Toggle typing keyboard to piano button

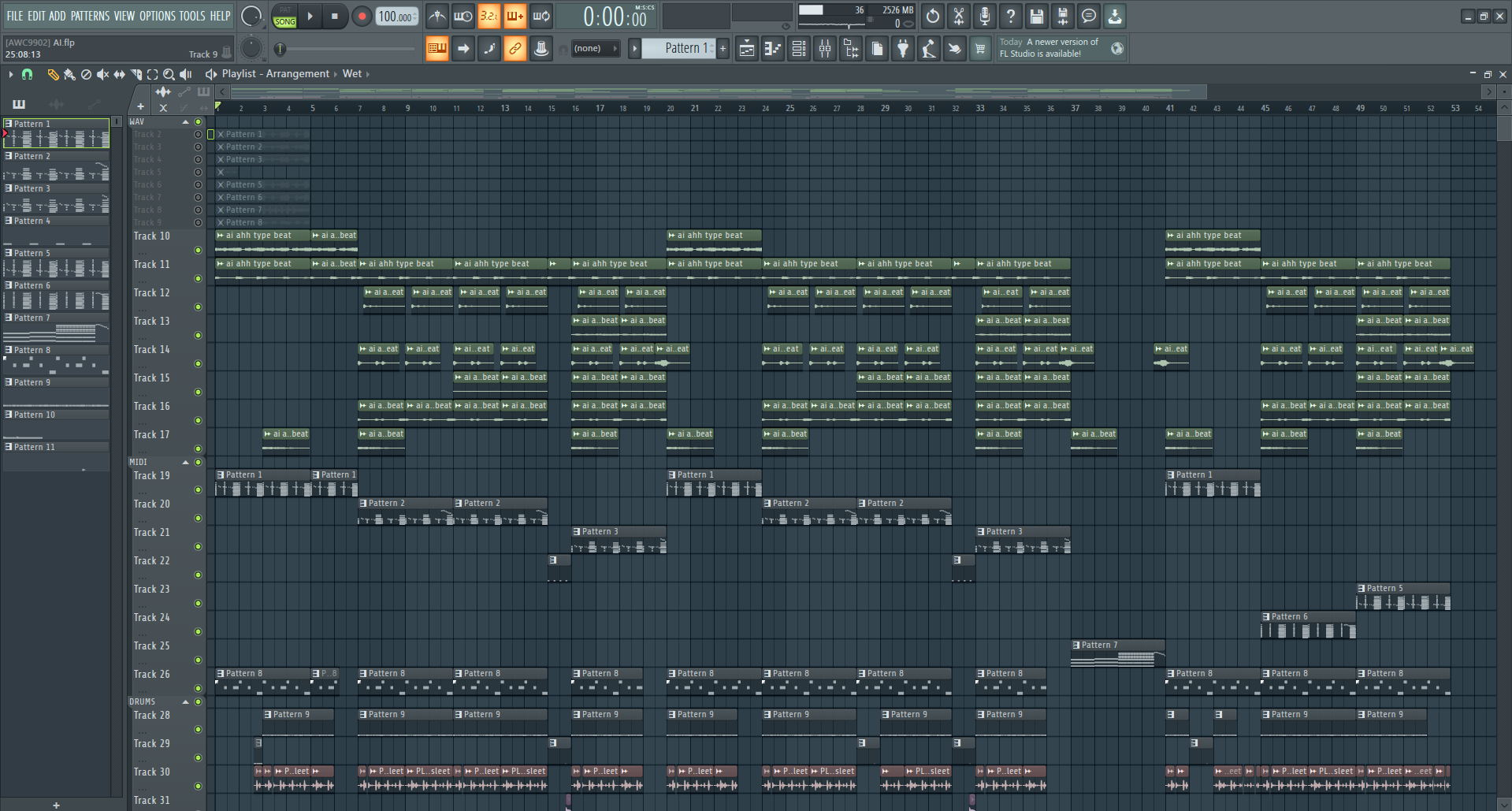click(x=437, y=49)
